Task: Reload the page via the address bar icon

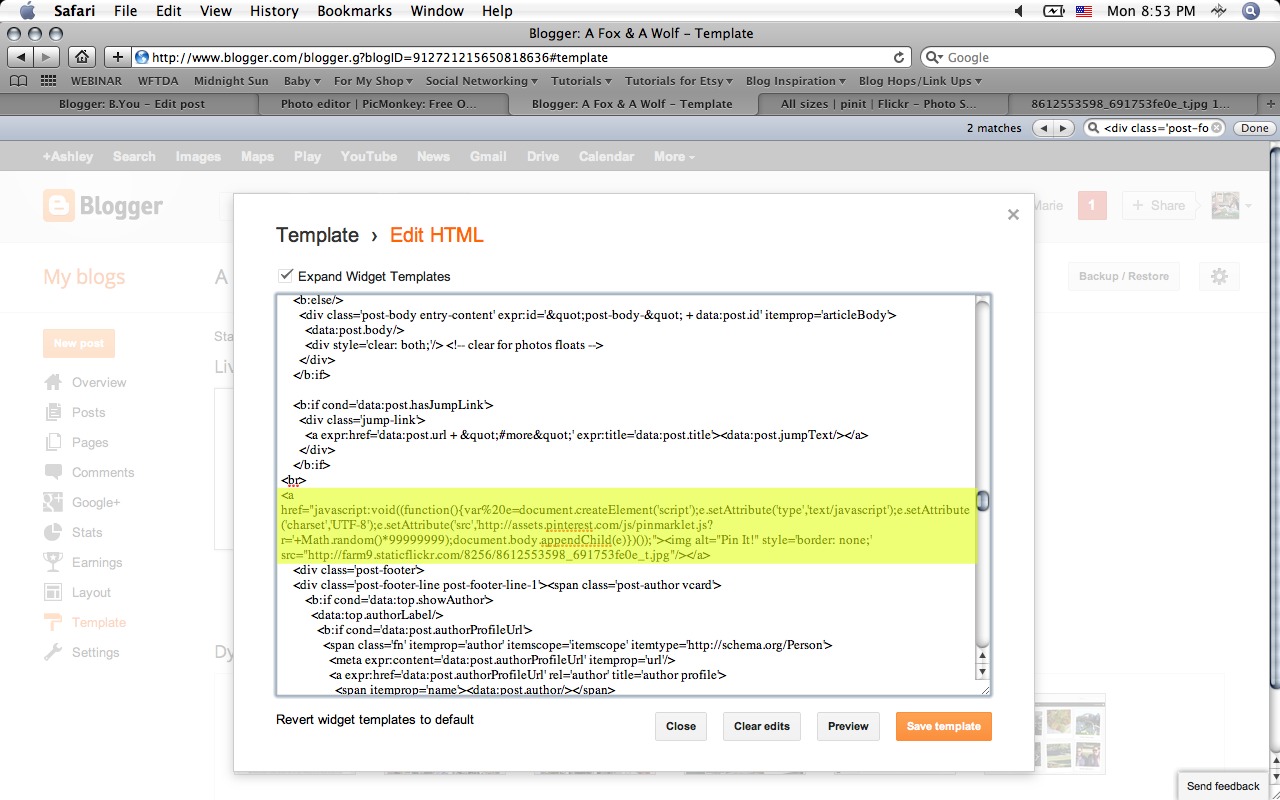Action: coord(901,57)
